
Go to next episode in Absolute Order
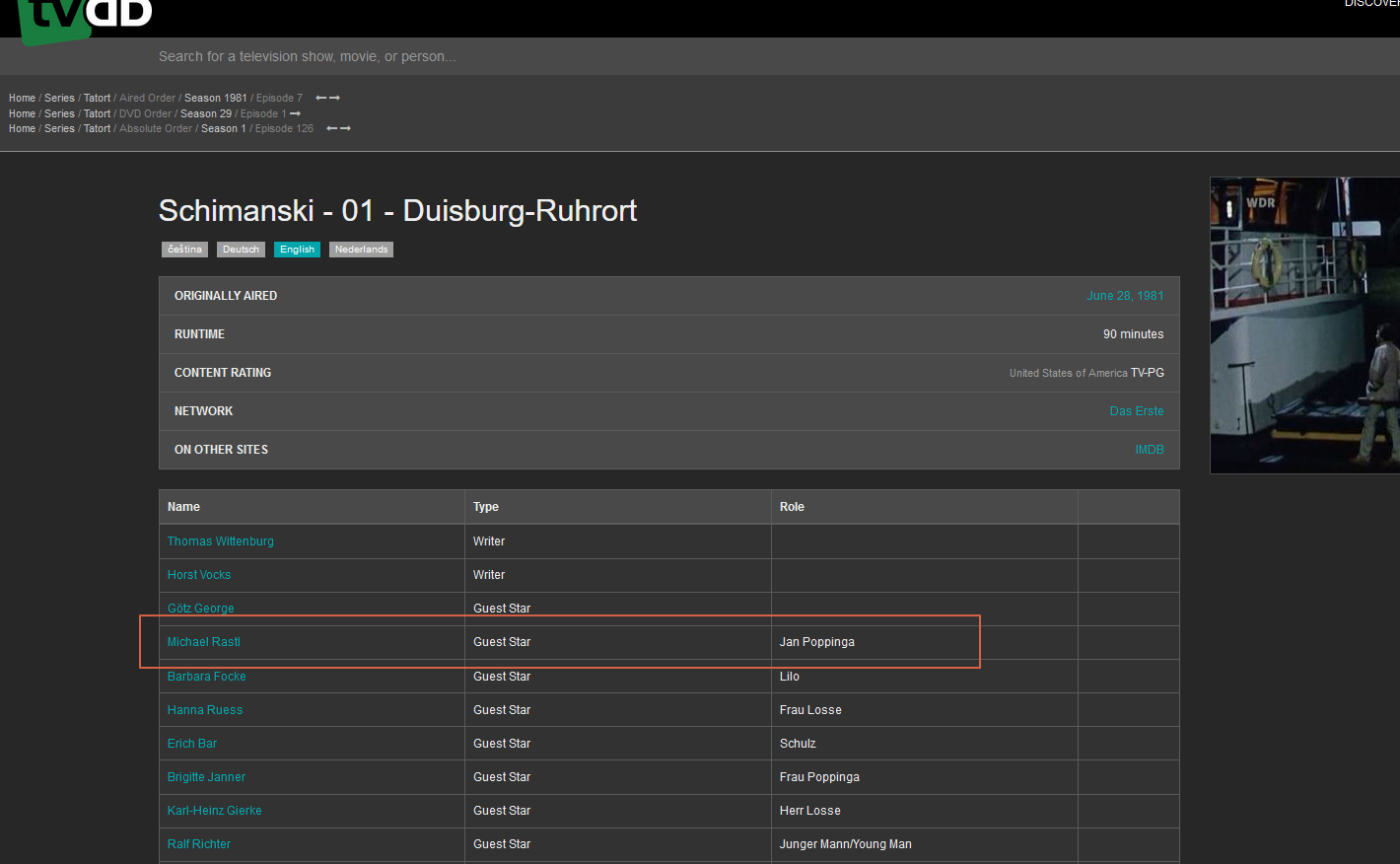(x=346, y=128)
